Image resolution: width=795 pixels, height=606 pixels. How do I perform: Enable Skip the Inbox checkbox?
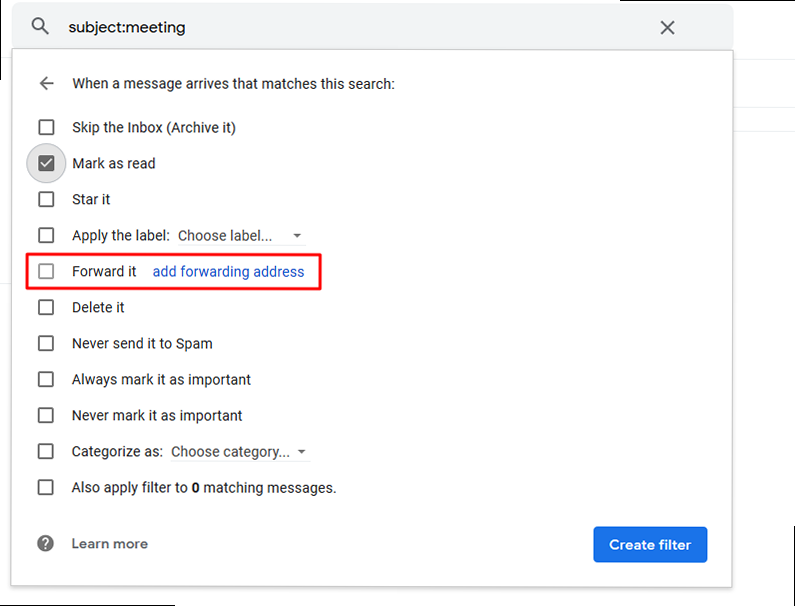(46, 128)
